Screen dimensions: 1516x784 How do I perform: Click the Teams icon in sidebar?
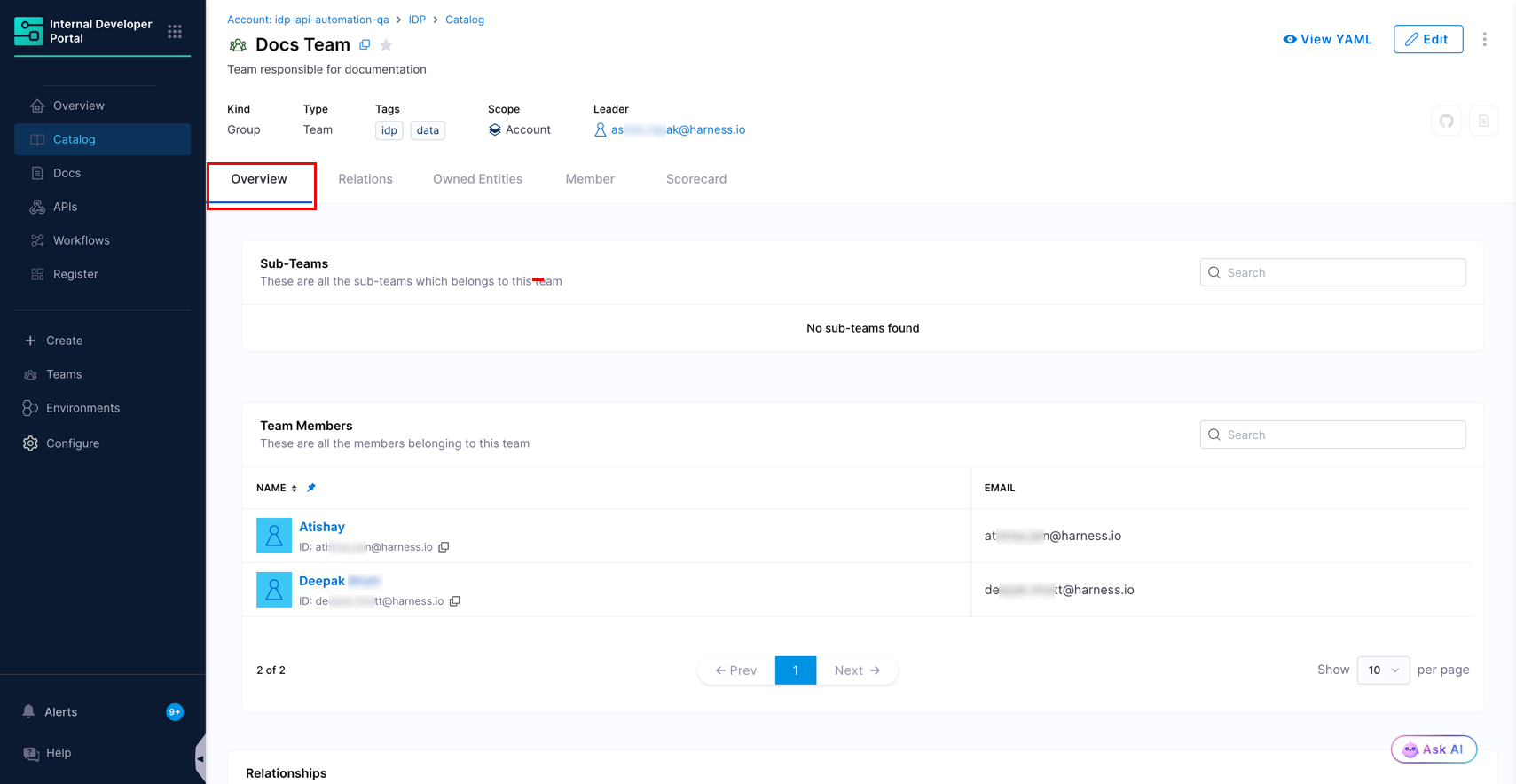point(30,374)
